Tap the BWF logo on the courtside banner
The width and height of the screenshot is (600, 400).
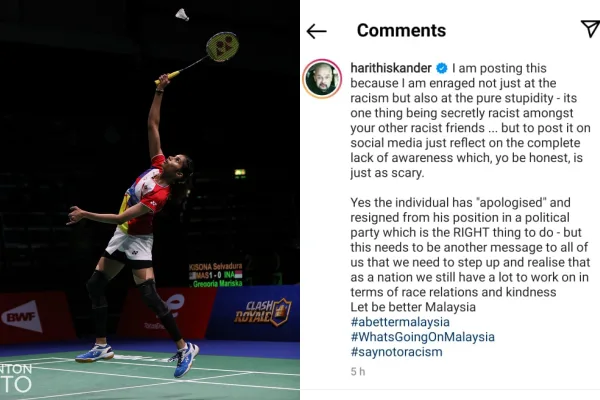coord(22,316)
